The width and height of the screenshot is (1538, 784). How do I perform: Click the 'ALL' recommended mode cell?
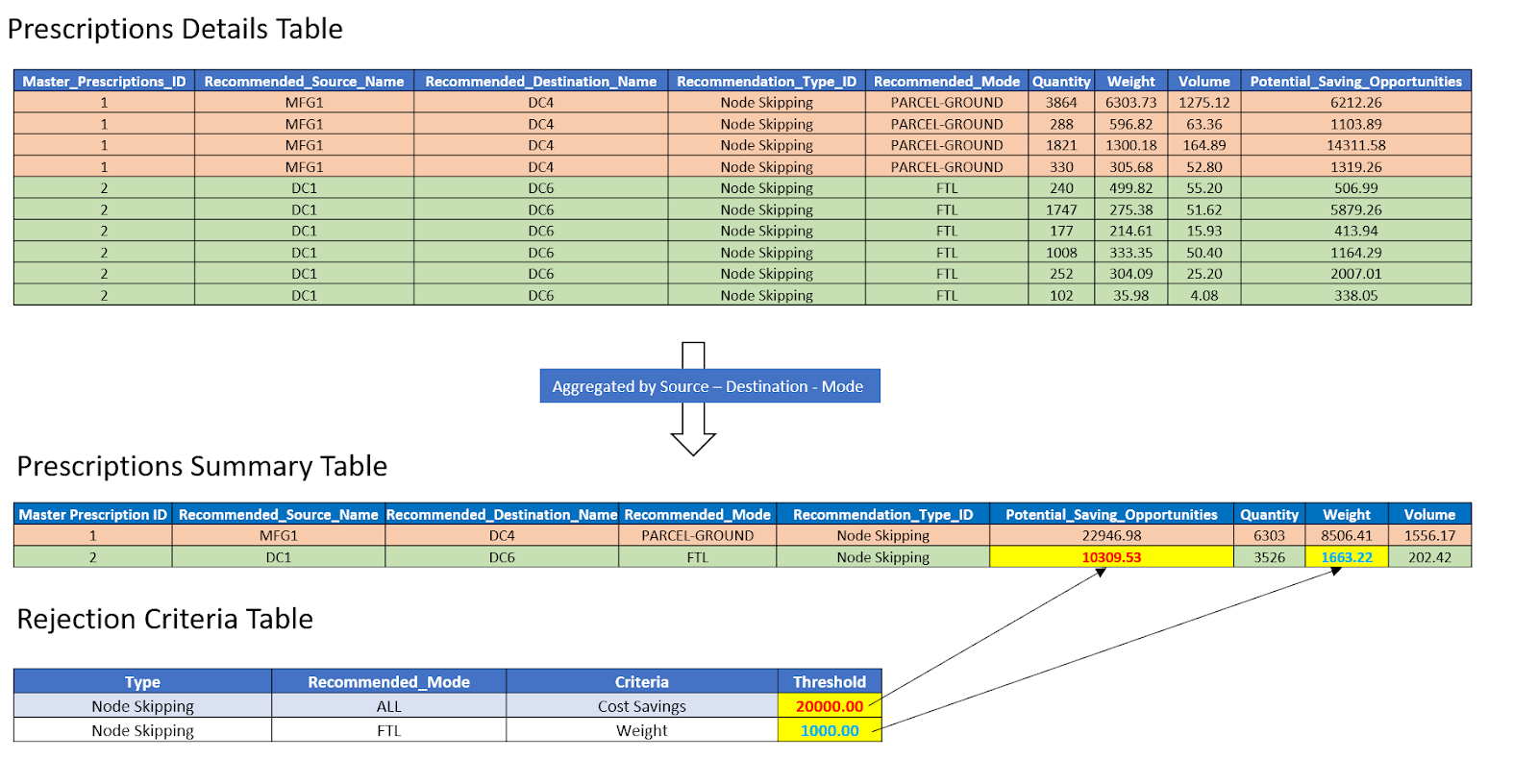[x=388, y=706]
